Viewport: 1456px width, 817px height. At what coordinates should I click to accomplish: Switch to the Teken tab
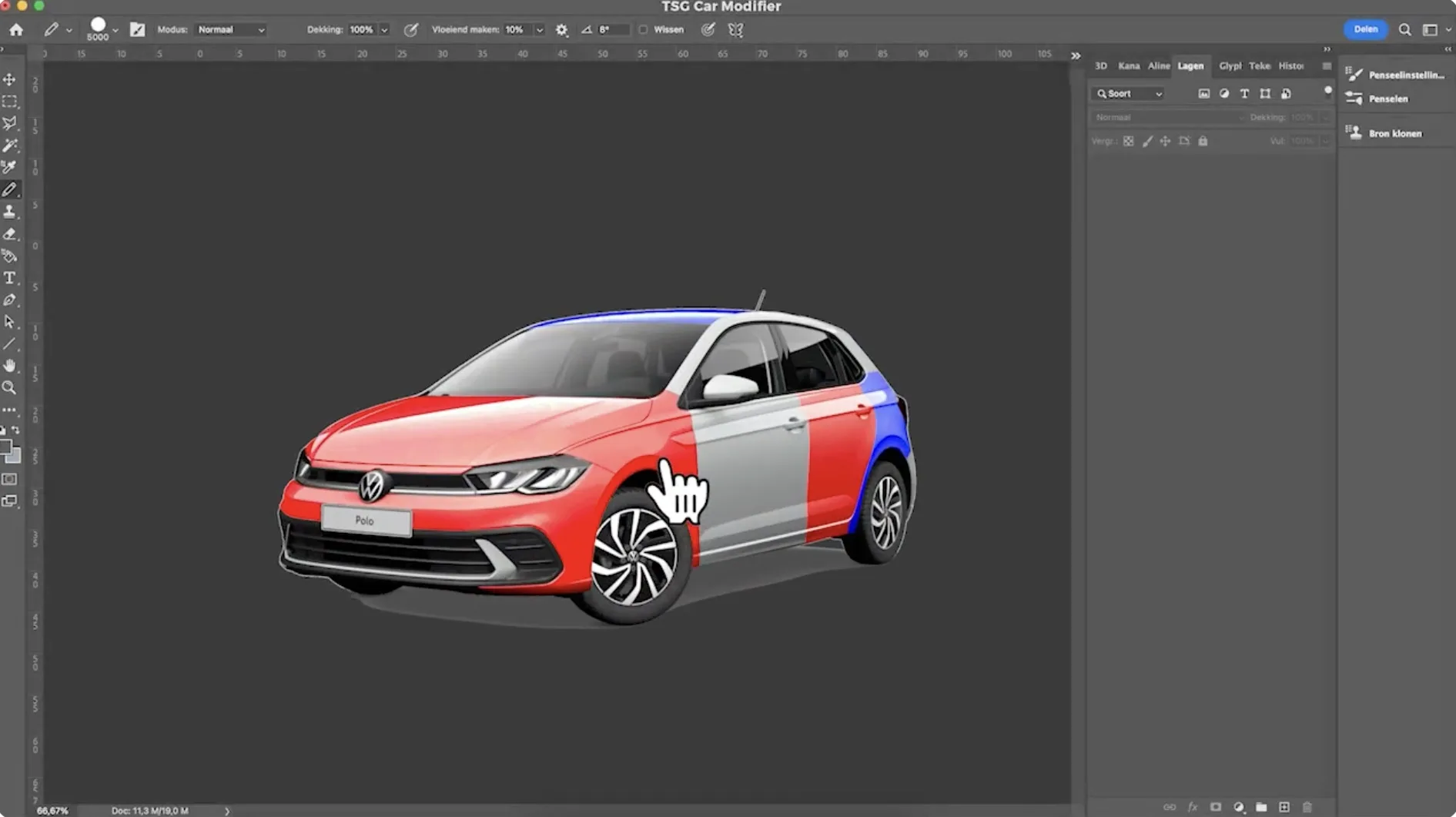[x=1260, y=66]
